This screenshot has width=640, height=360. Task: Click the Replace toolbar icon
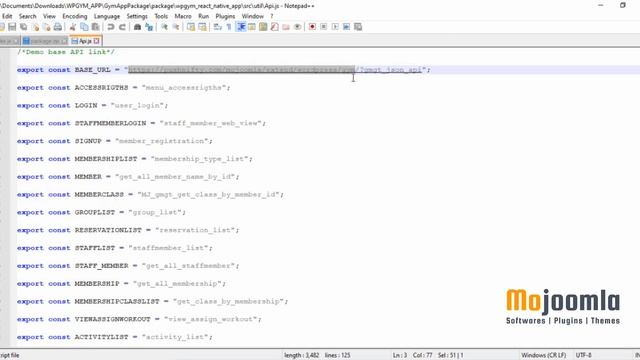click(149, 27)
